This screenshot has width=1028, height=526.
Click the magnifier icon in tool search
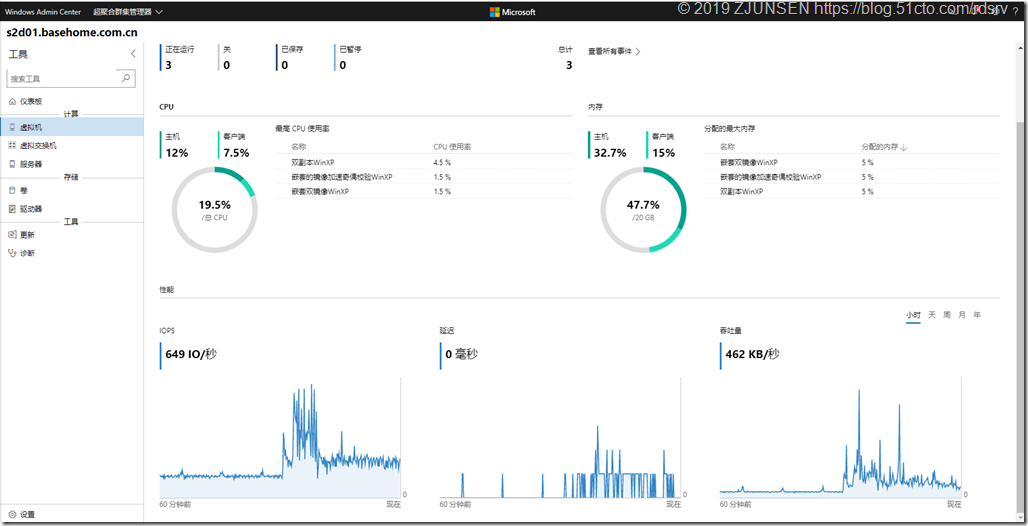(x=127, y=77)
